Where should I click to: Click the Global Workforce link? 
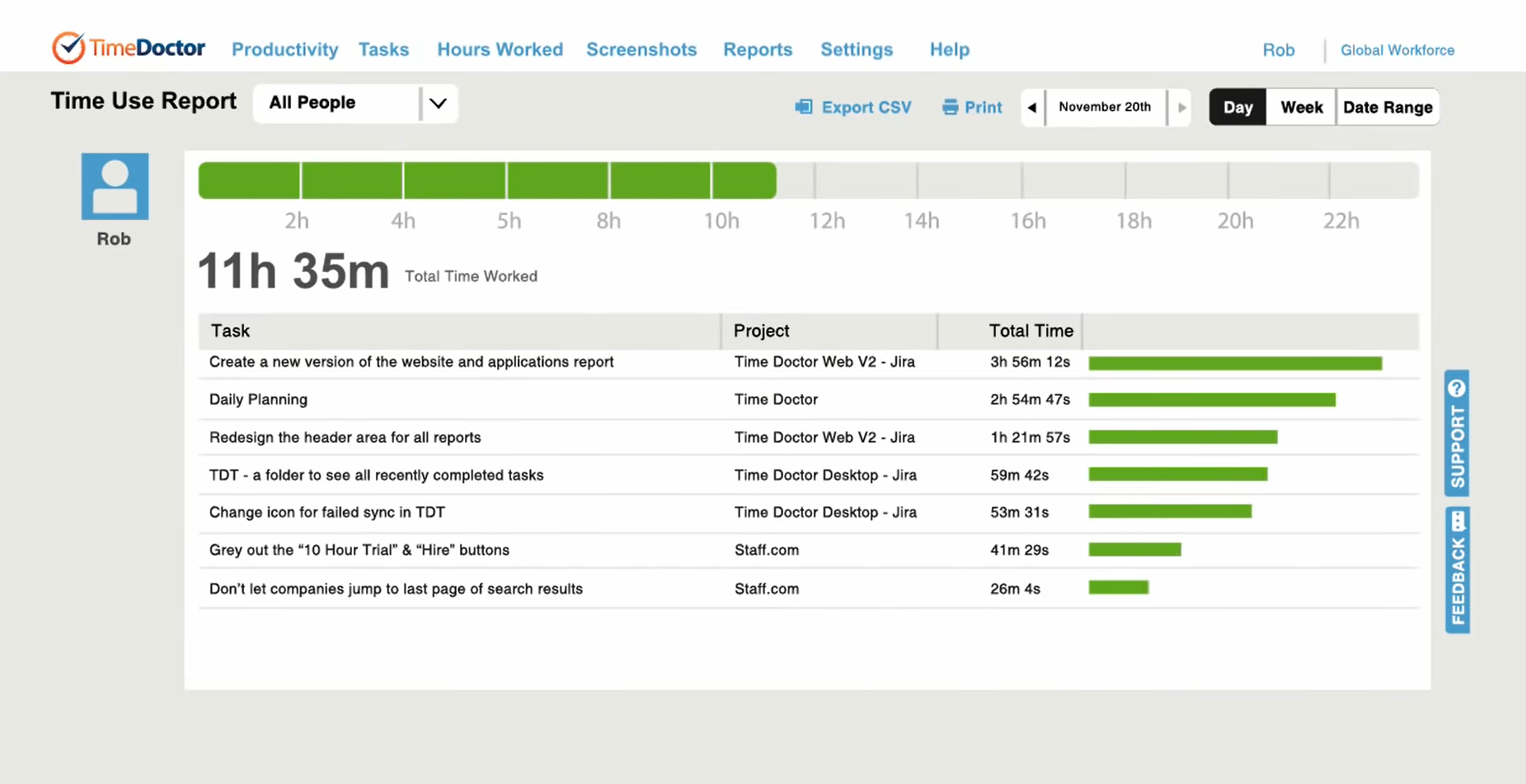click(1397, 50)
